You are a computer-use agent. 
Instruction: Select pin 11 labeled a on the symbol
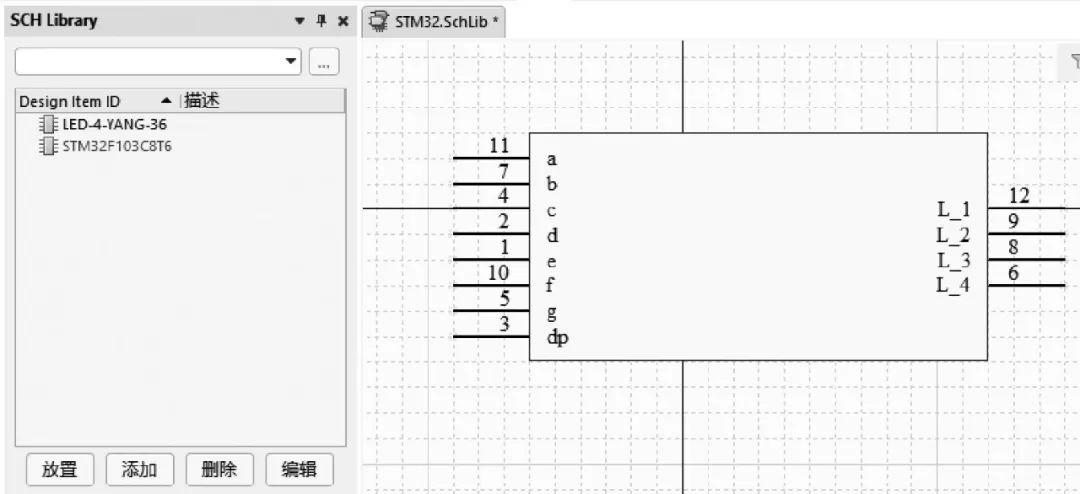coord(491,157)
